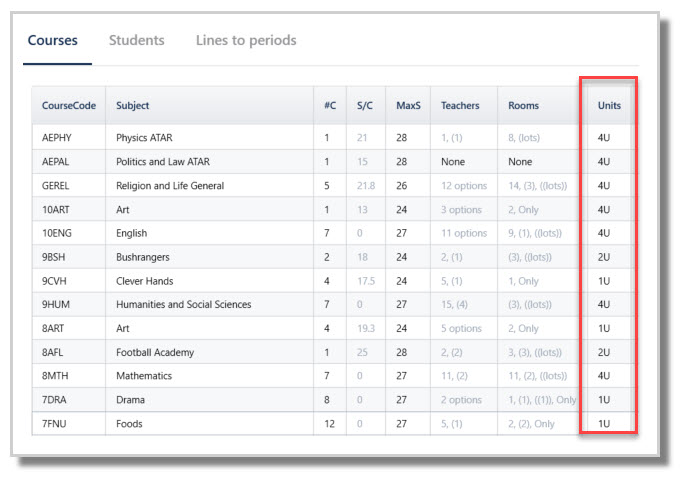Click the '5 options' teachers cell for 8ART

(x=461, y=328)
